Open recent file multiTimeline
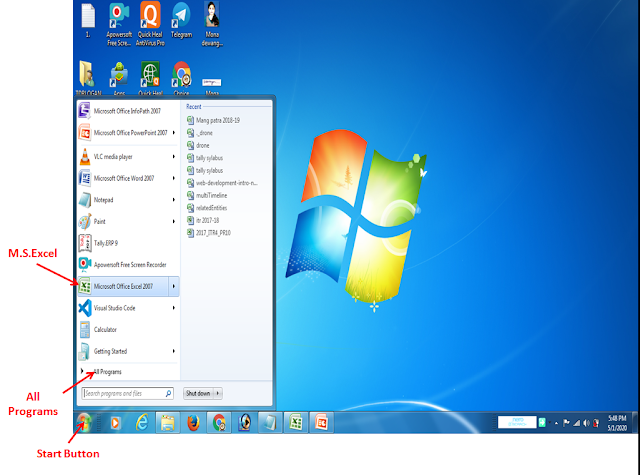 pyautogui.click(x=207, y=195)
